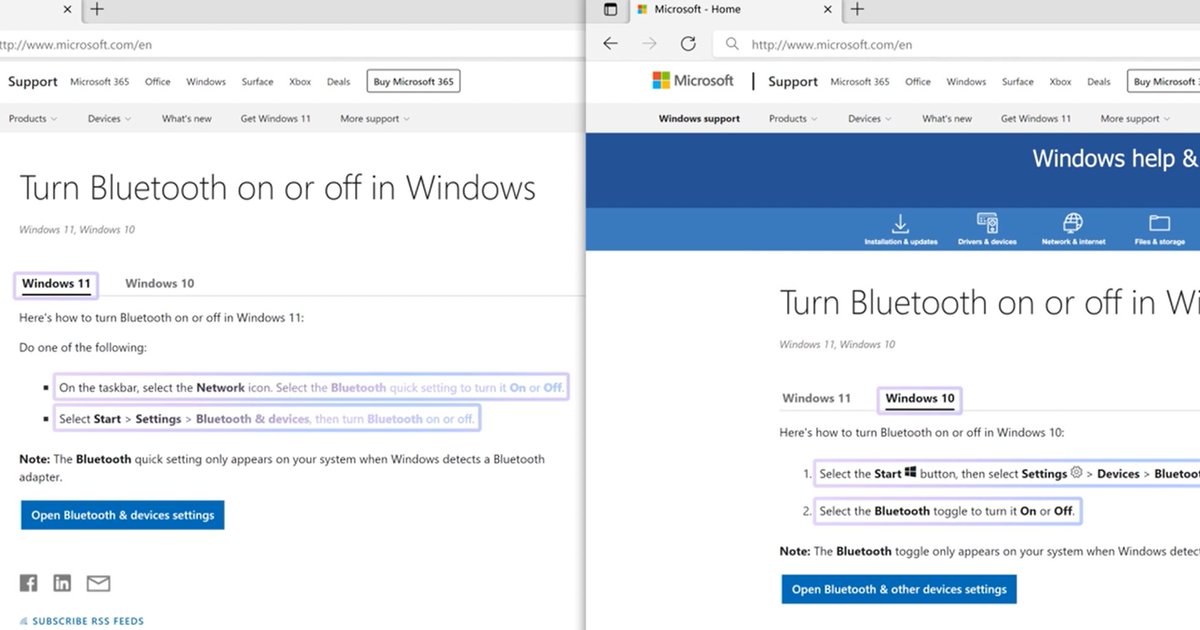1200x630 pixels.
Task: Open Surface link in right browser window
Action: tap(1017, 82)
